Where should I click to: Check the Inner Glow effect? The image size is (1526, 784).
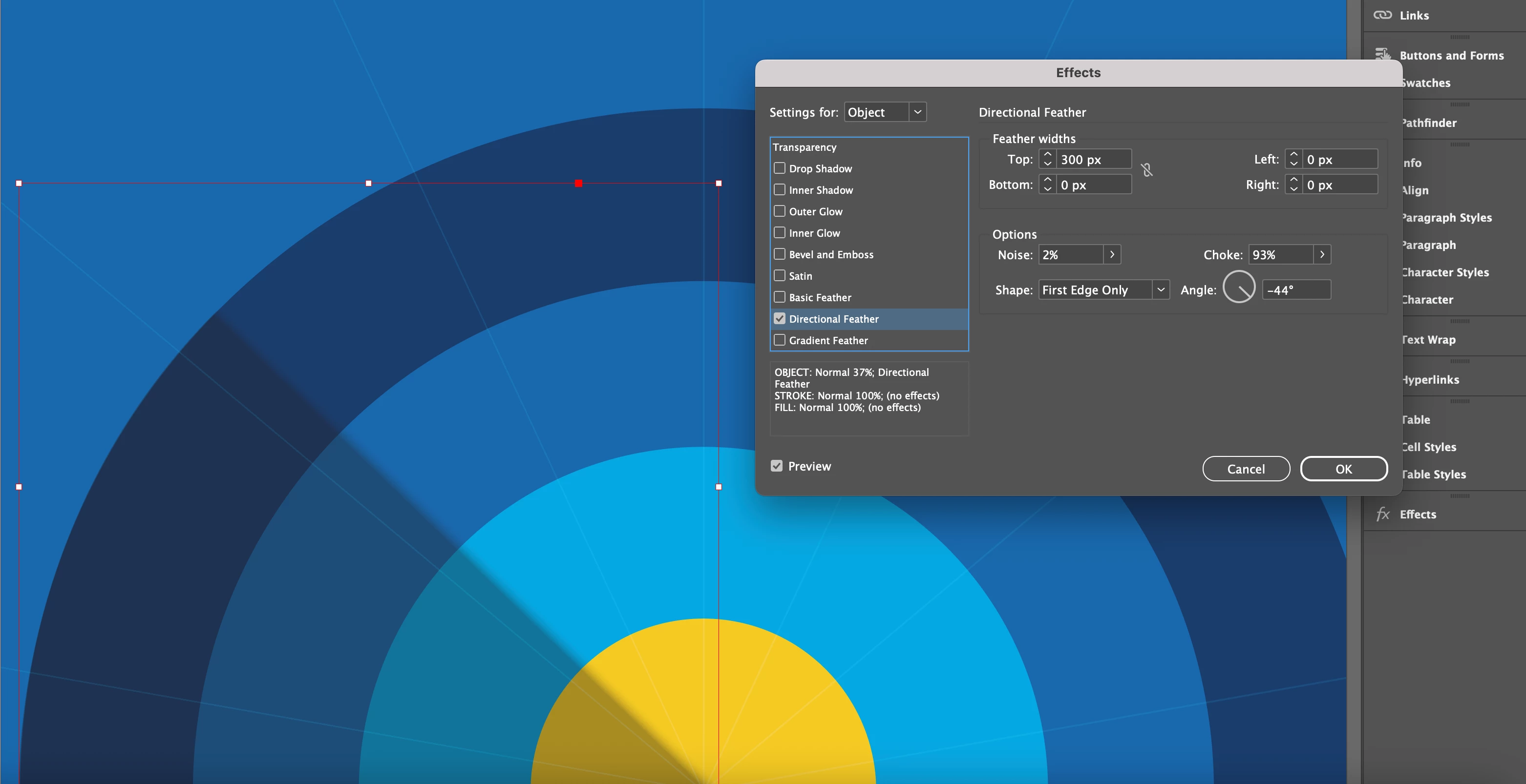pyautogui.click(x=780, y=233)
